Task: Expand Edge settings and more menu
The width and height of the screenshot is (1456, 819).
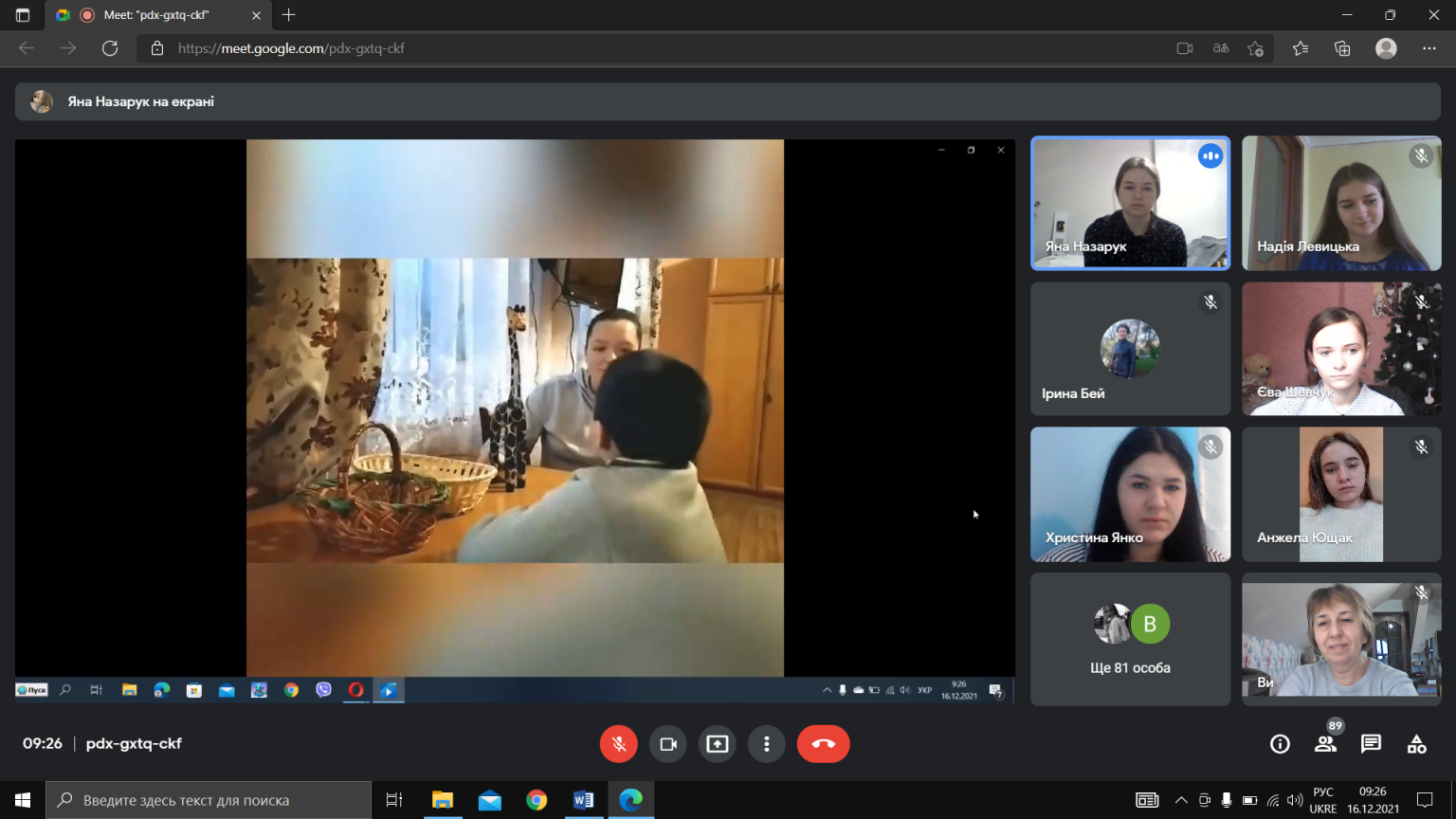Action: [1429, 48]
